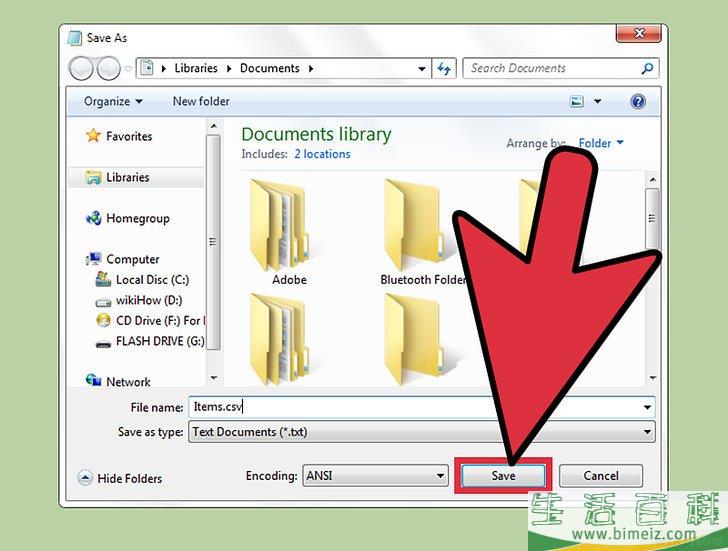Open the Organize menu
Screen dimensions: 728x551
point(113,101)
